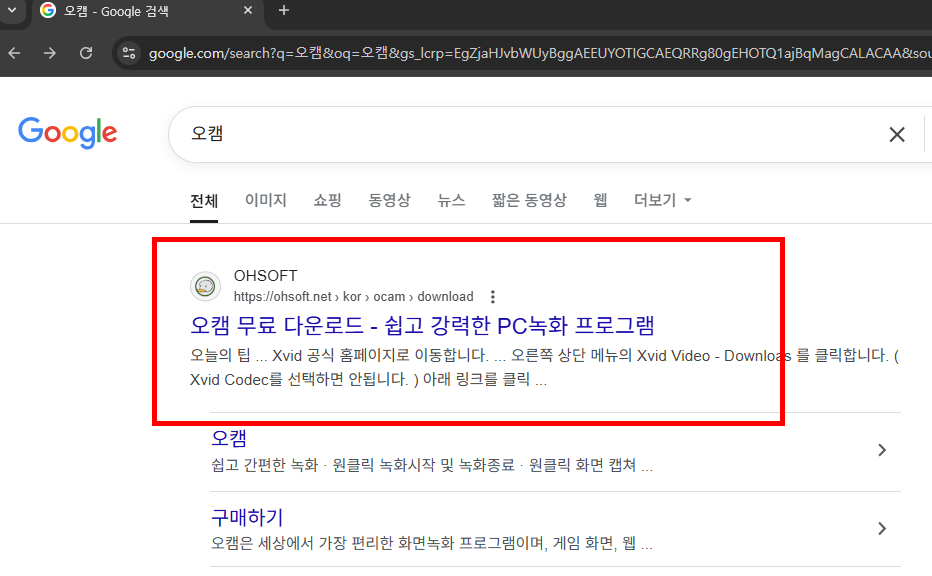Viewport: 932px width, 576px height.
Task: Open site permissions via the tune icon
Action: (x=130, y=53)
